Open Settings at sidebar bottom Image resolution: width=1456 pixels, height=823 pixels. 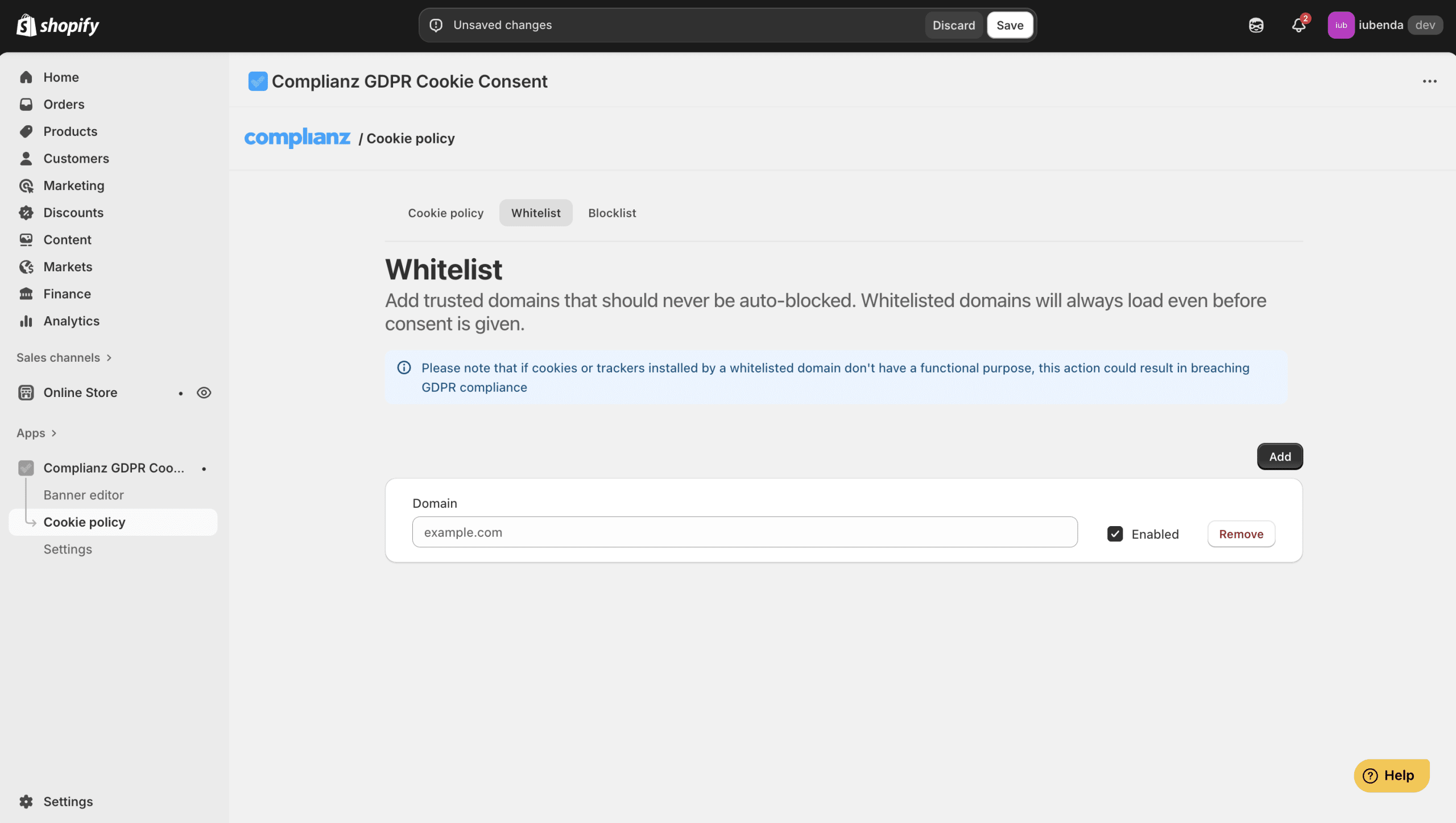tap(68, 801)
